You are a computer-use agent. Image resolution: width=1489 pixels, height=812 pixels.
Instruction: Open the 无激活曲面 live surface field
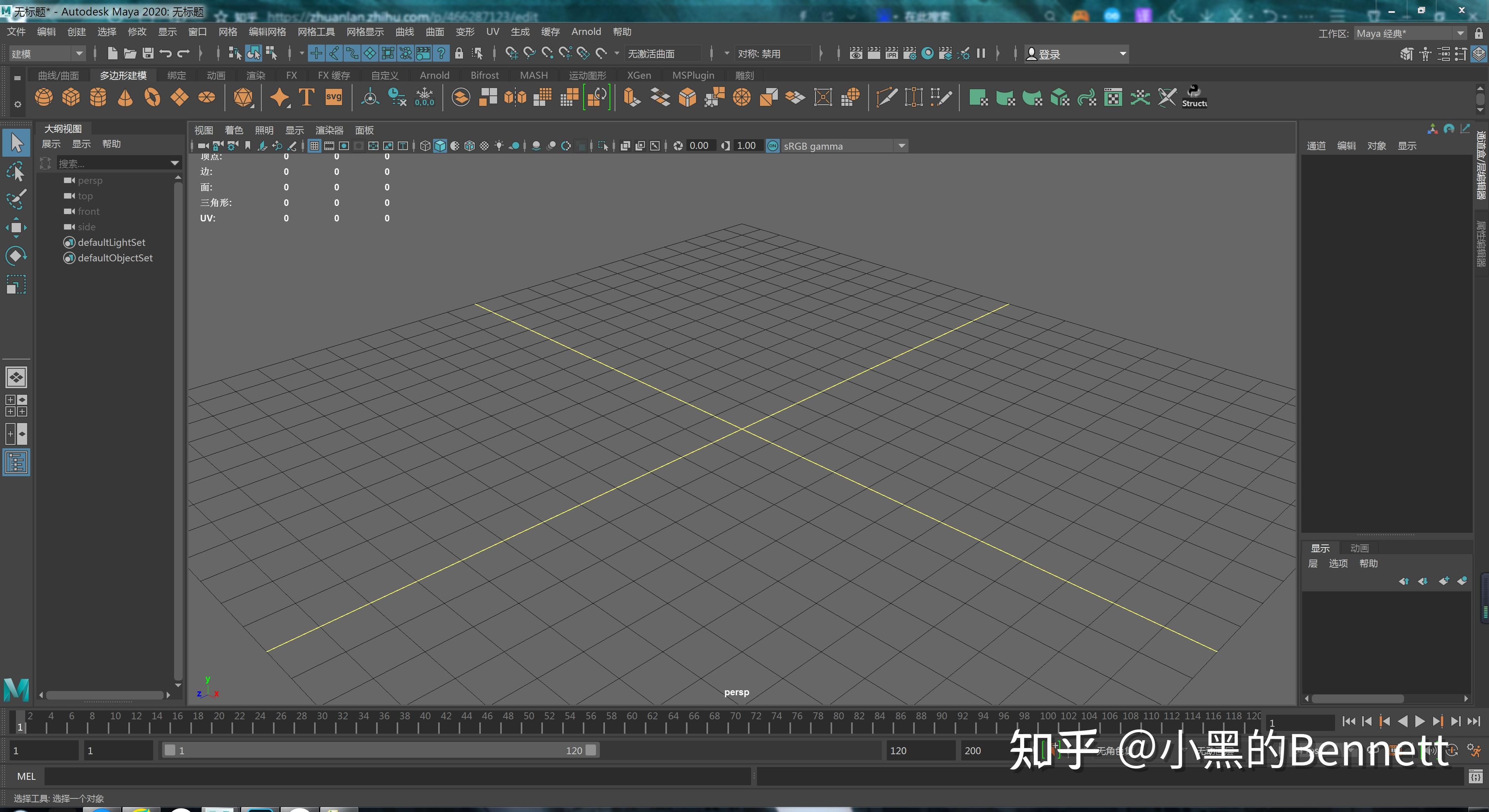pos(663,54)
